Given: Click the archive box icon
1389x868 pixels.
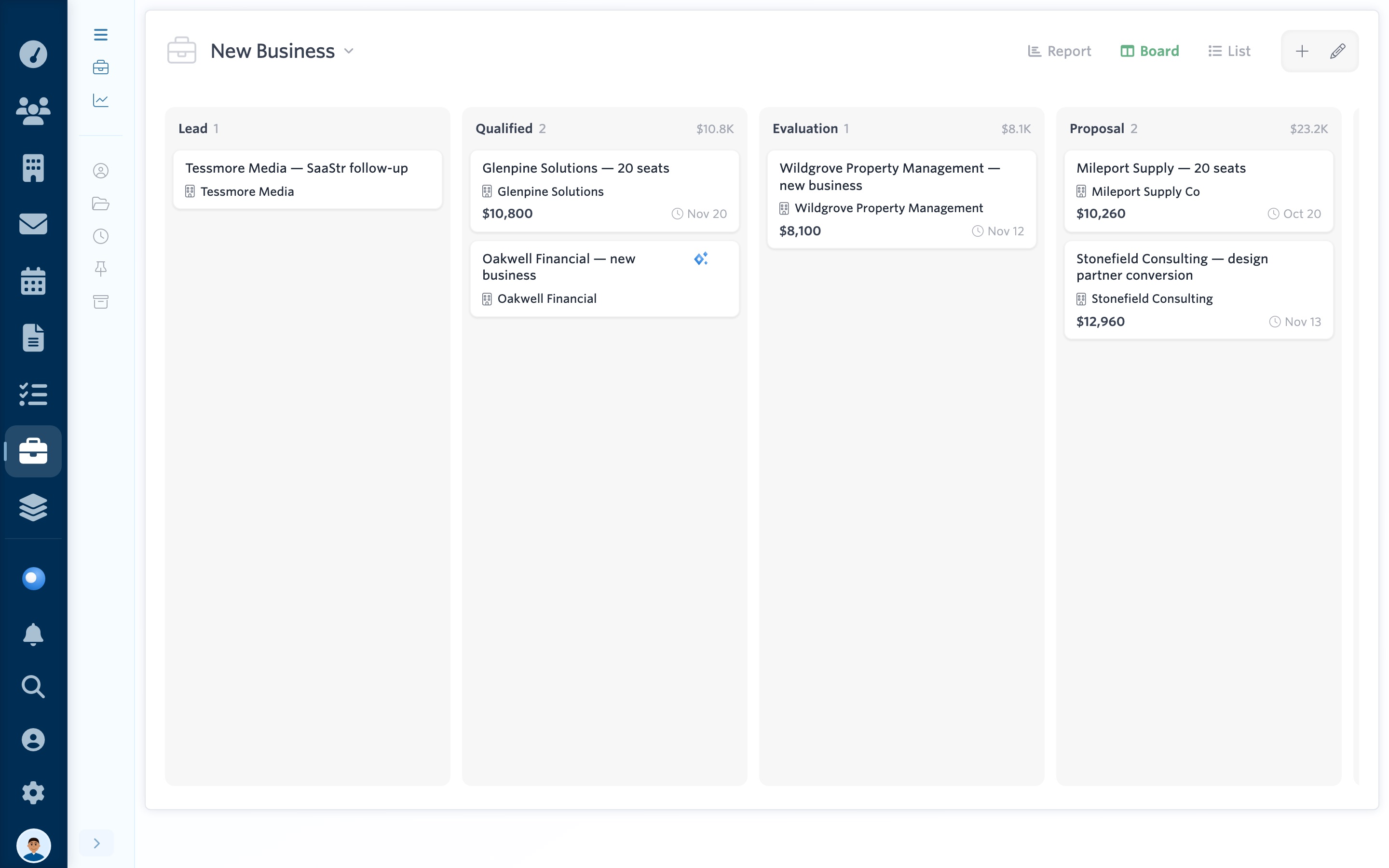Looking at the screenshot, I should [x=100, y=301].
